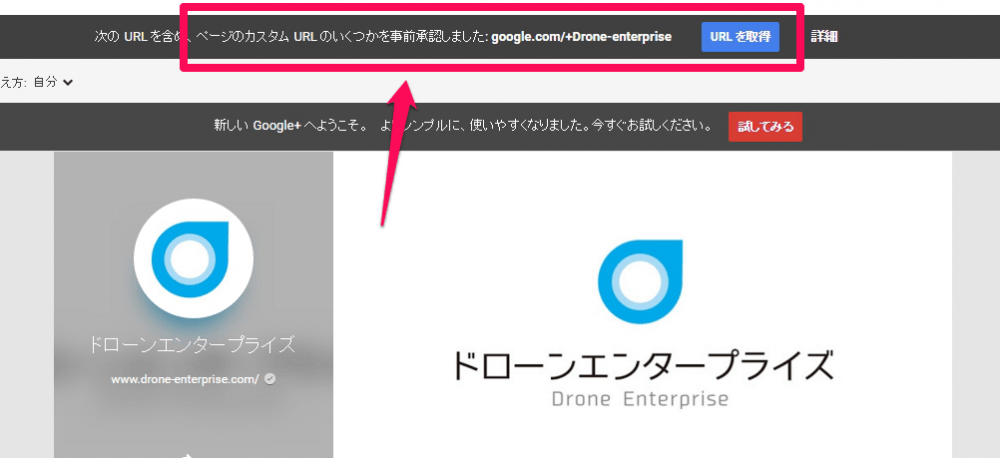
Task: Open the '自分' view-as dropdown
Action: point(53,82)
